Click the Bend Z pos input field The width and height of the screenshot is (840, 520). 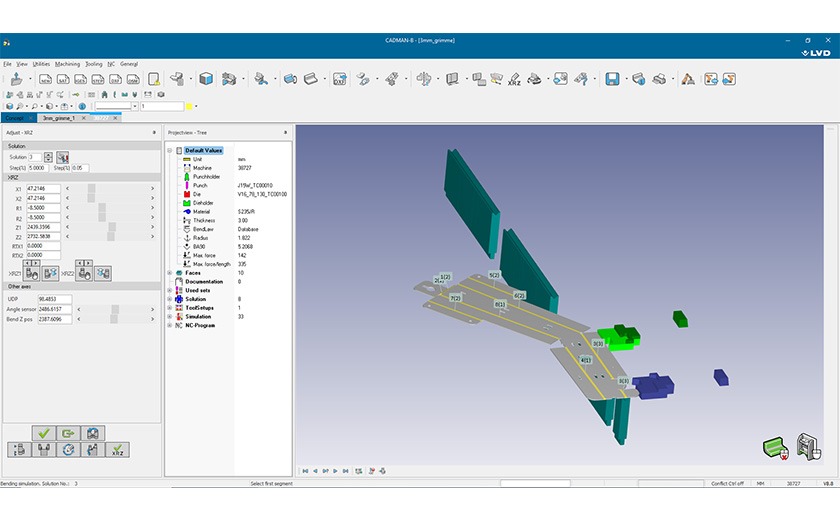coord(55,319)
